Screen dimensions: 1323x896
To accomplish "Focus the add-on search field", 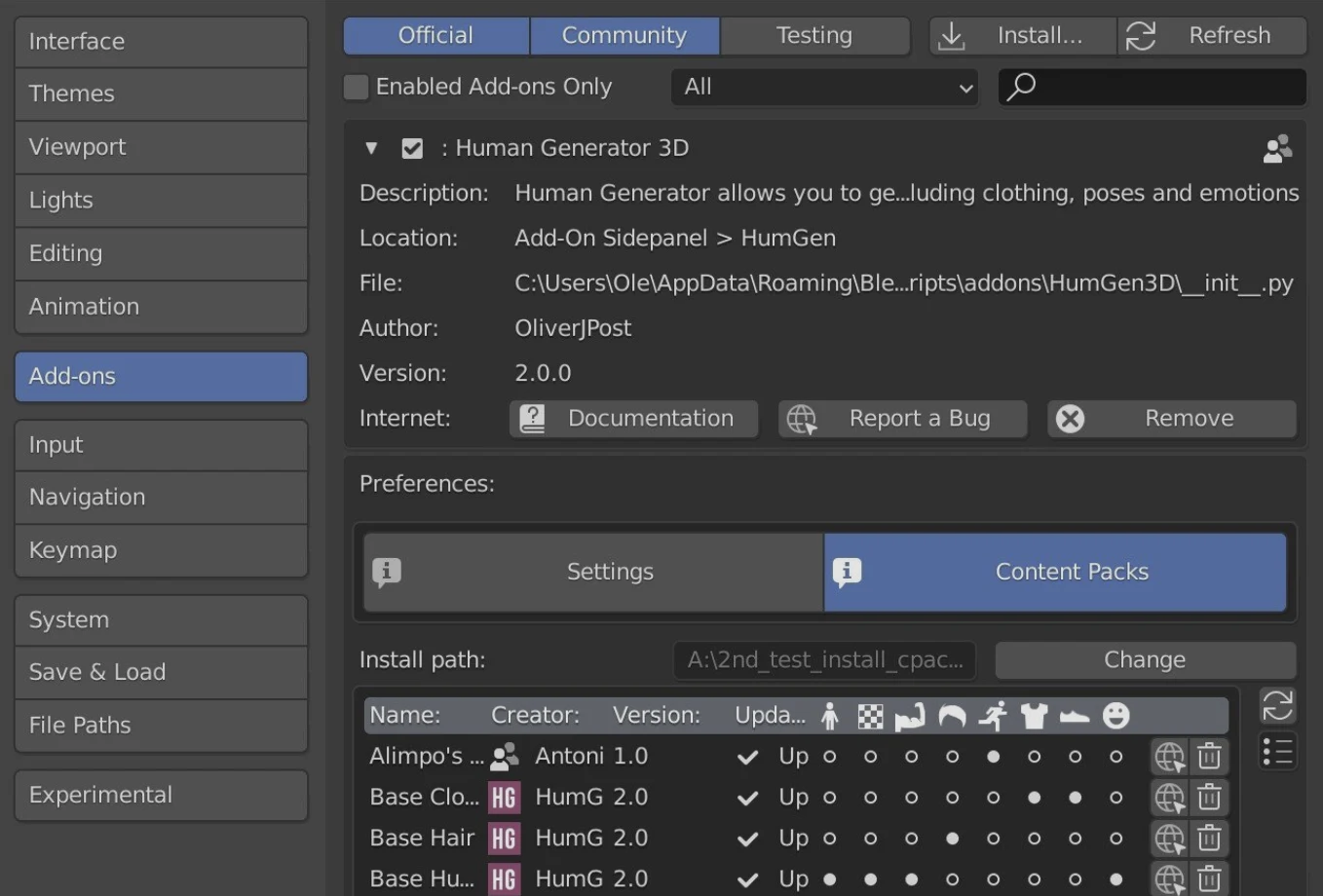I will pyautogui.click(x=1153, y=88).
